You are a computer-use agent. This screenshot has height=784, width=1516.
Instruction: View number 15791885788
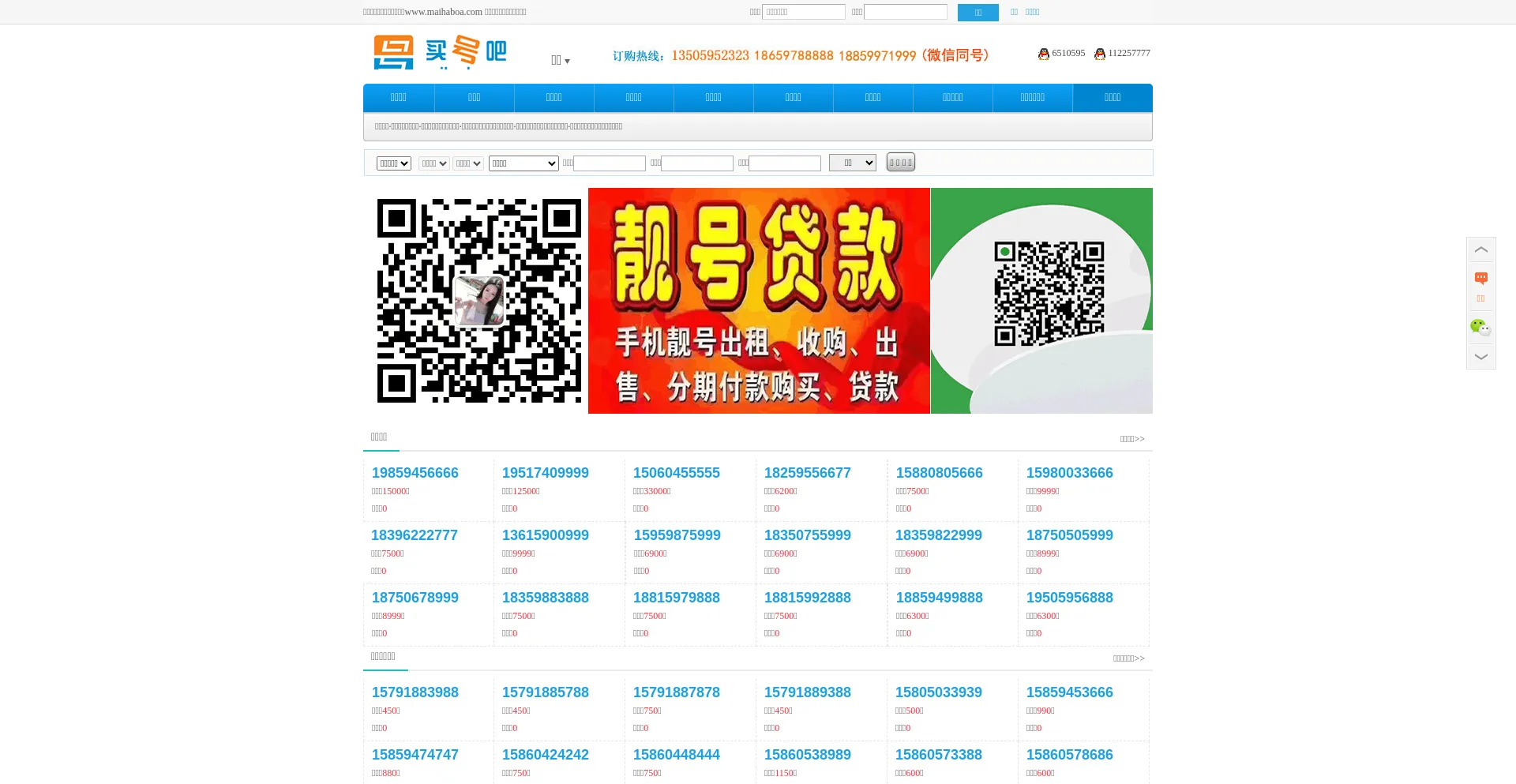coord(546,692)
